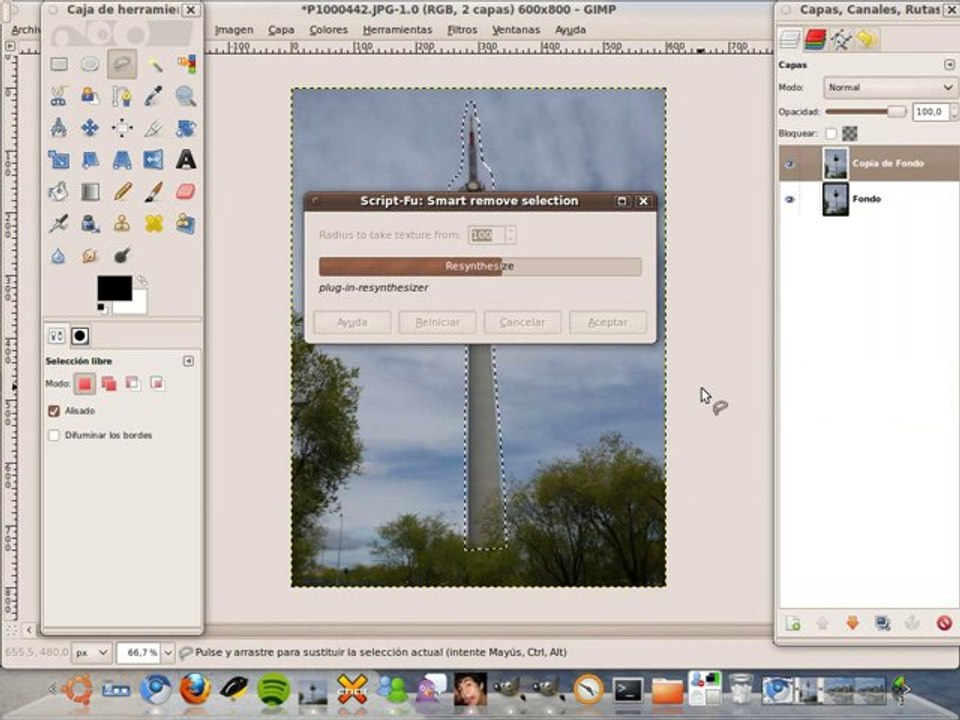Create a new layer with bottom icon

coord(793,623)
